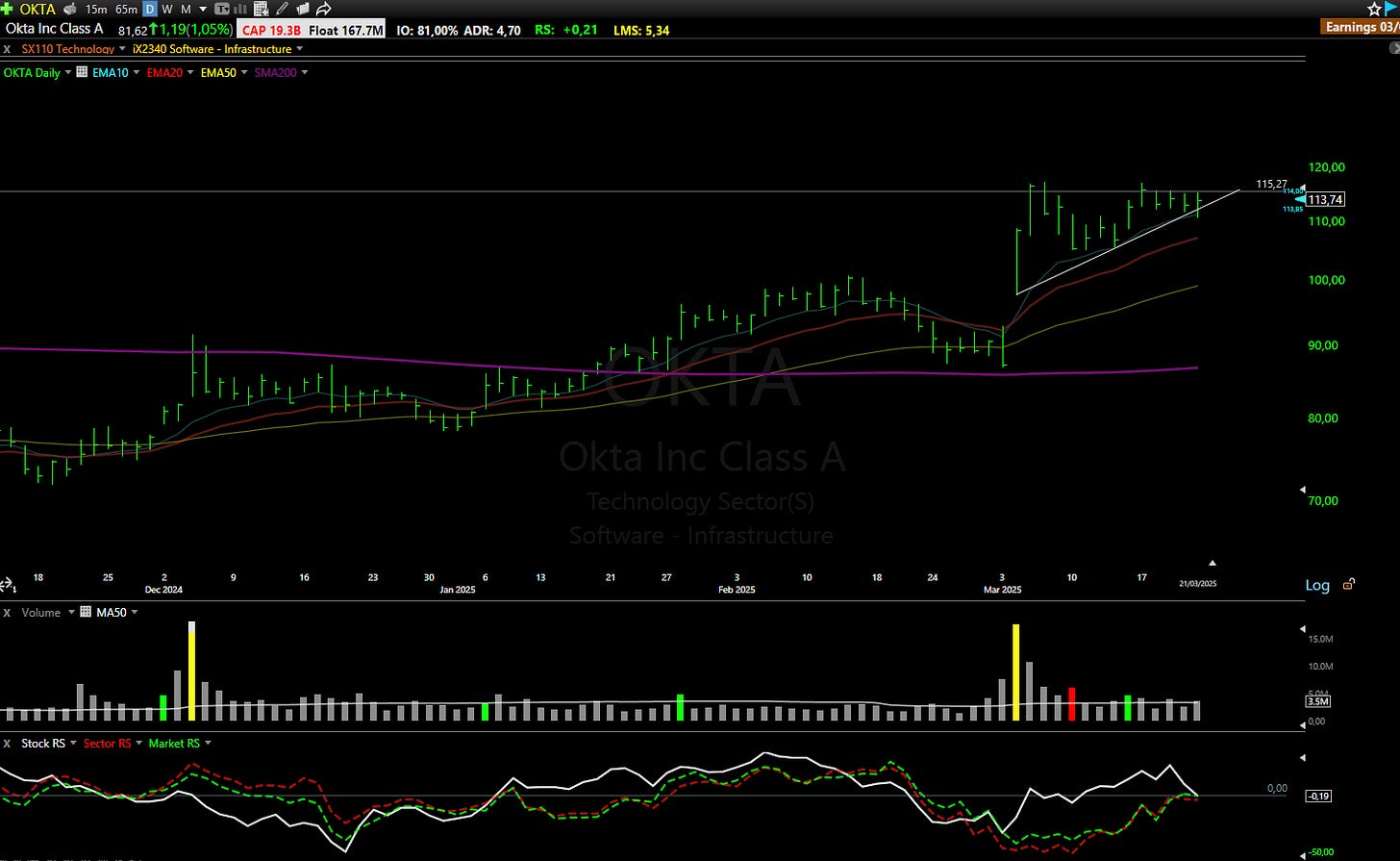This screenshot has height=861, width=1400.
Task: Click the star favorite icon
Action: (x=1374, y=9)
